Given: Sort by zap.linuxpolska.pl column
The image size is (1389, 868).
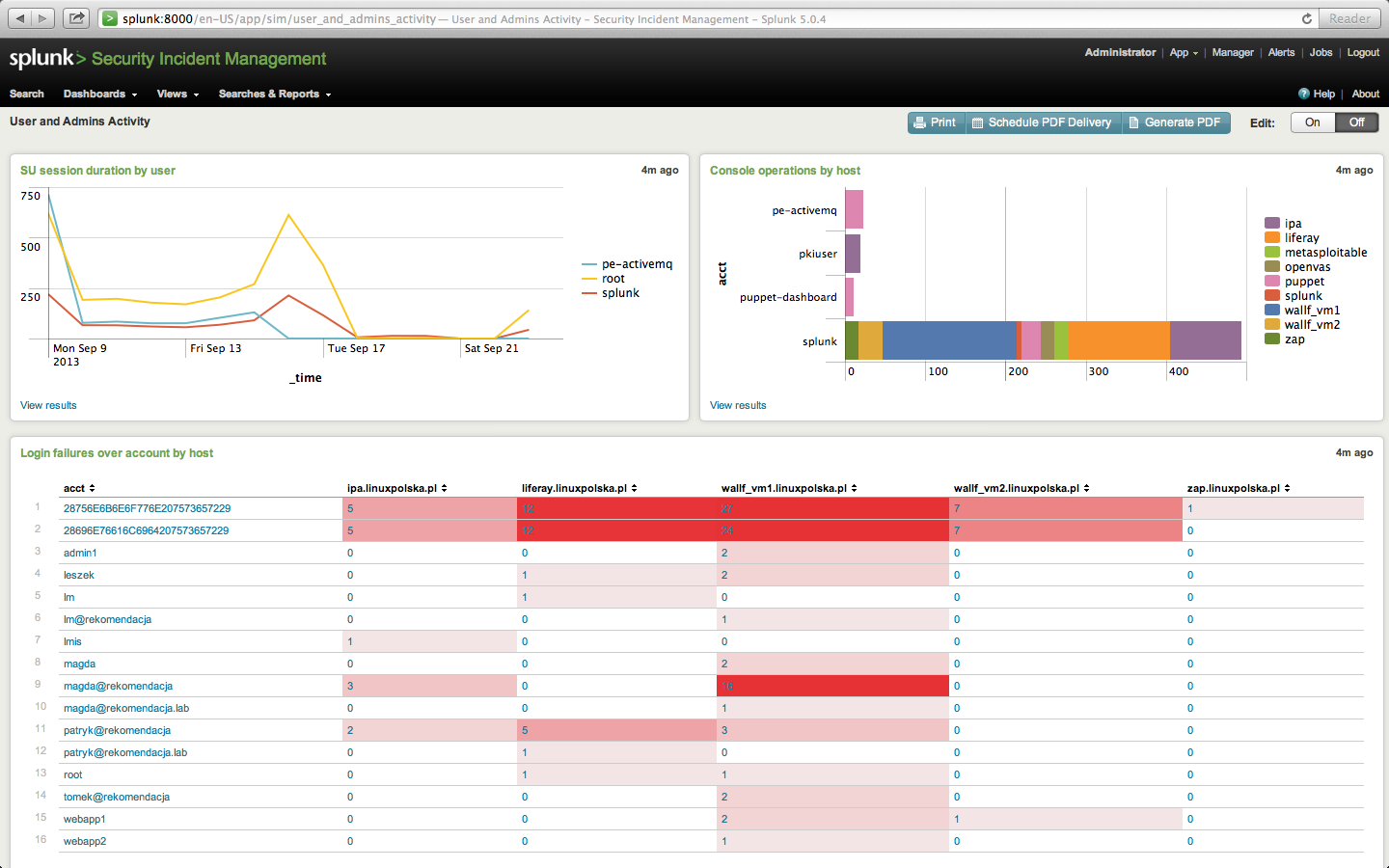Looking at the screenshot, I should [1239, 488].
